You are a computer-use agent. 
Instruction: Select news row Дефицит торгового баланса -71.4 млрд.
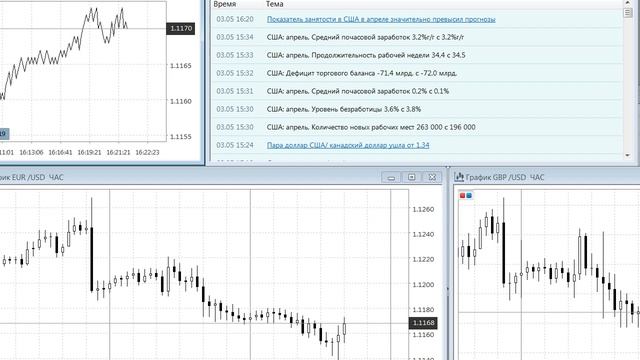(x=417, y=73)
